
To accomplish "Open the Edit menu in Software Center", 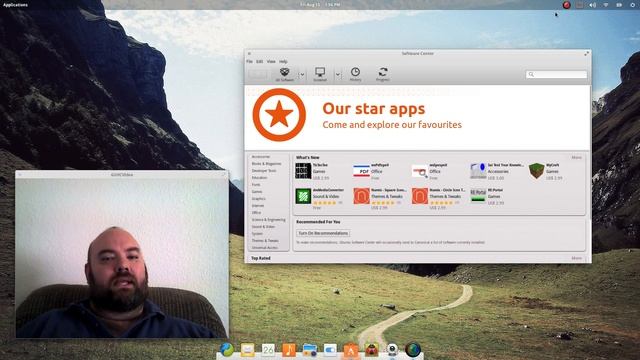I will click(x=260, y=61).
